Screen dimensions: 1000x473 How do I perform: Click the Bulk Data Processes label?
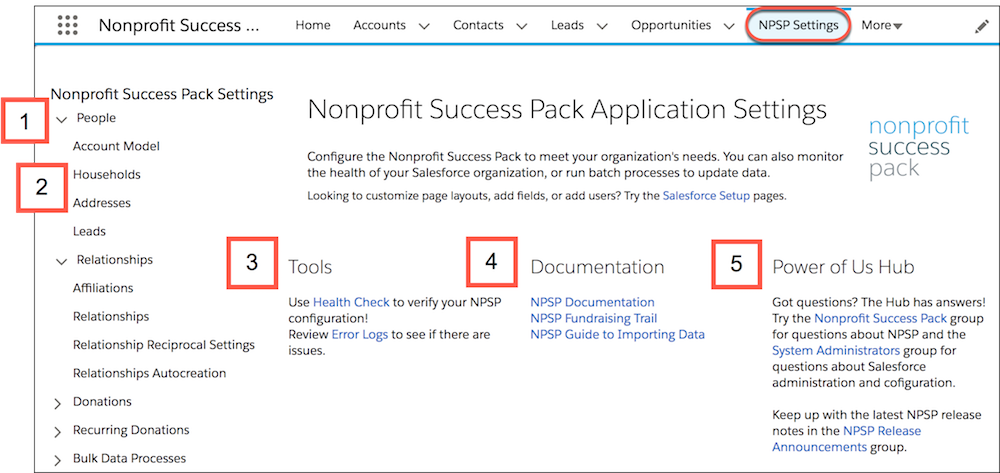point(129,458)
